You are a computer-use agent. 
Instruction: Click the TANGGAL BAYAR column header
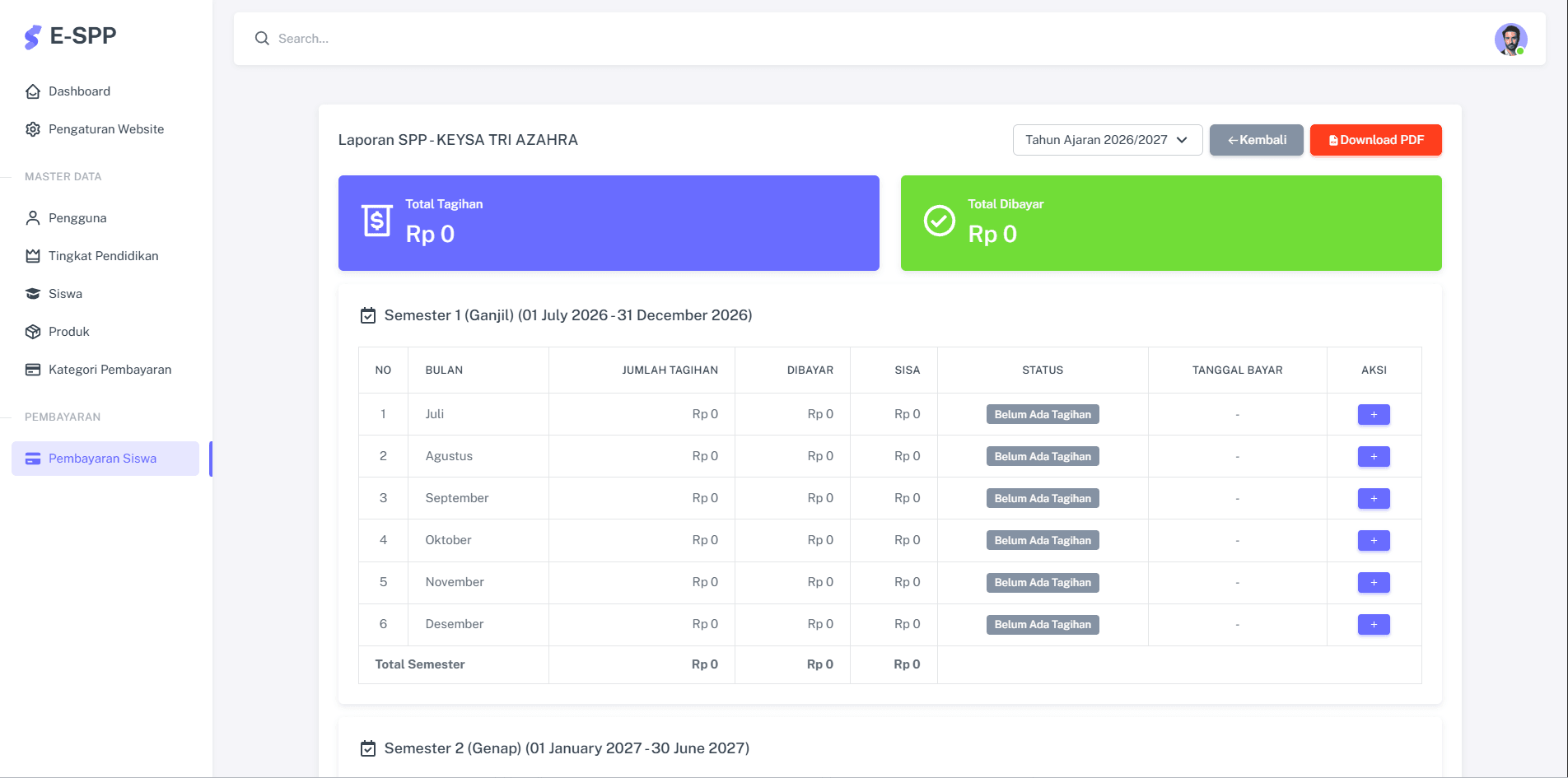[x=1238, y=370]
